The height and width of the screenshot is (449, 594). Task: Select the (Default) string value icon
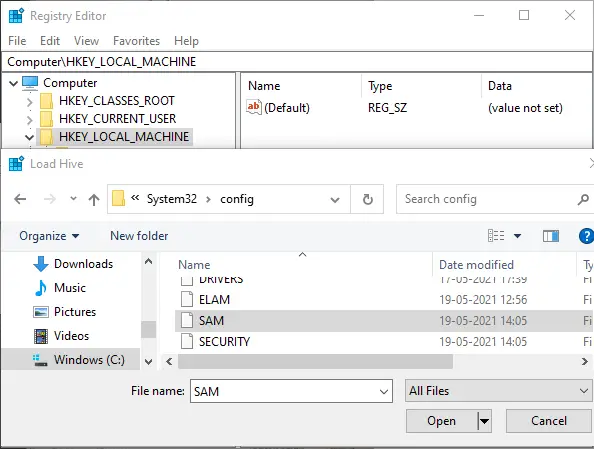(x=253, y=107)
